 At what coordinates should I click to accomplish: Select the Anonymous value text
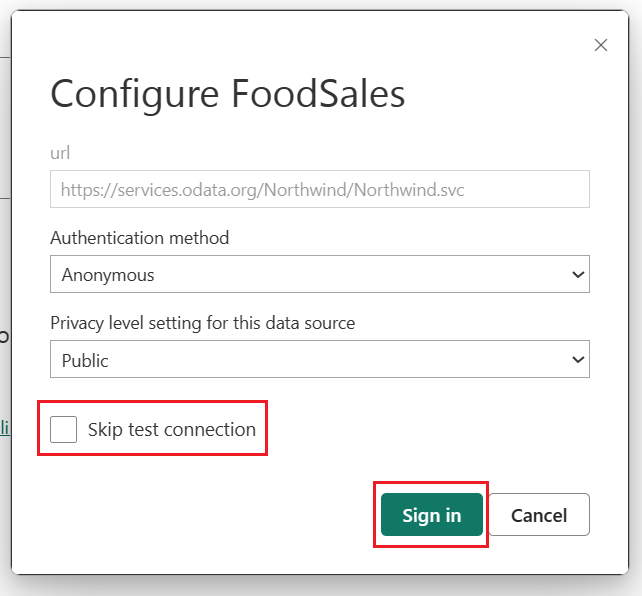(x=108, y=275)
